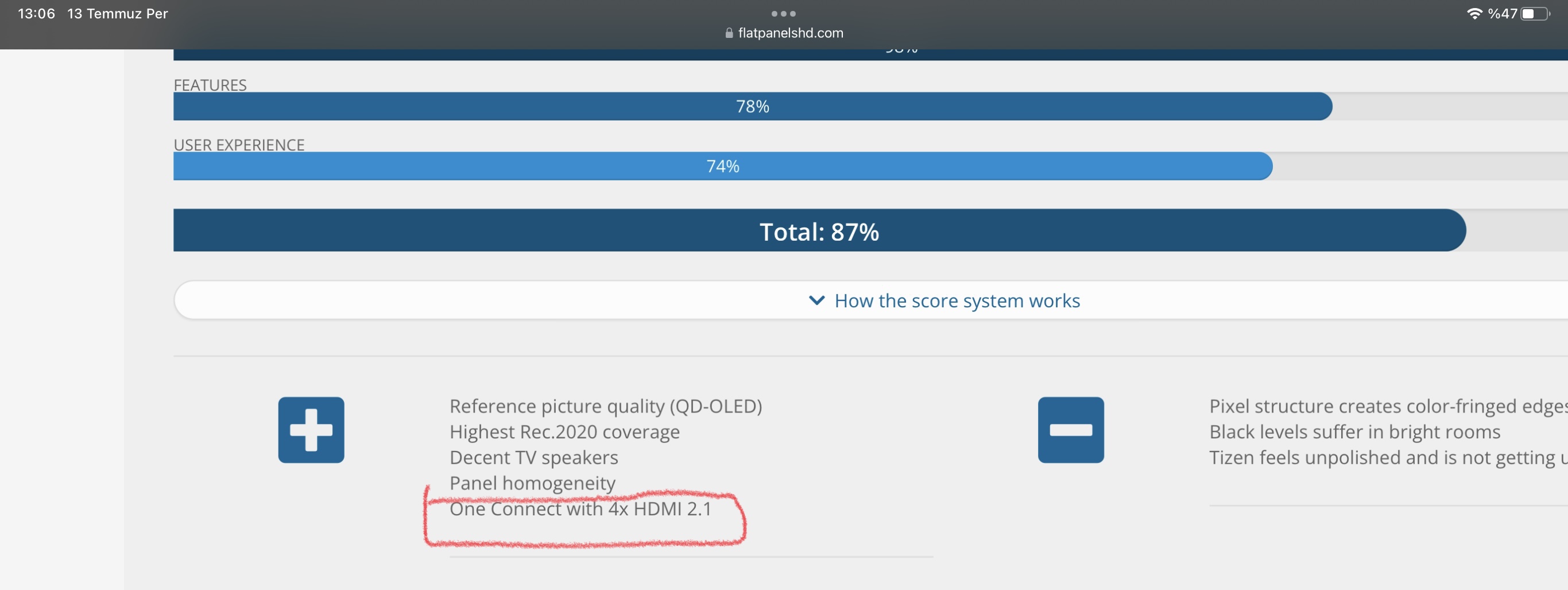Click 'One Connect with 4x HDMI 2.1' text
Viewport: 1568px width, 590px height.
click(580, 508)
